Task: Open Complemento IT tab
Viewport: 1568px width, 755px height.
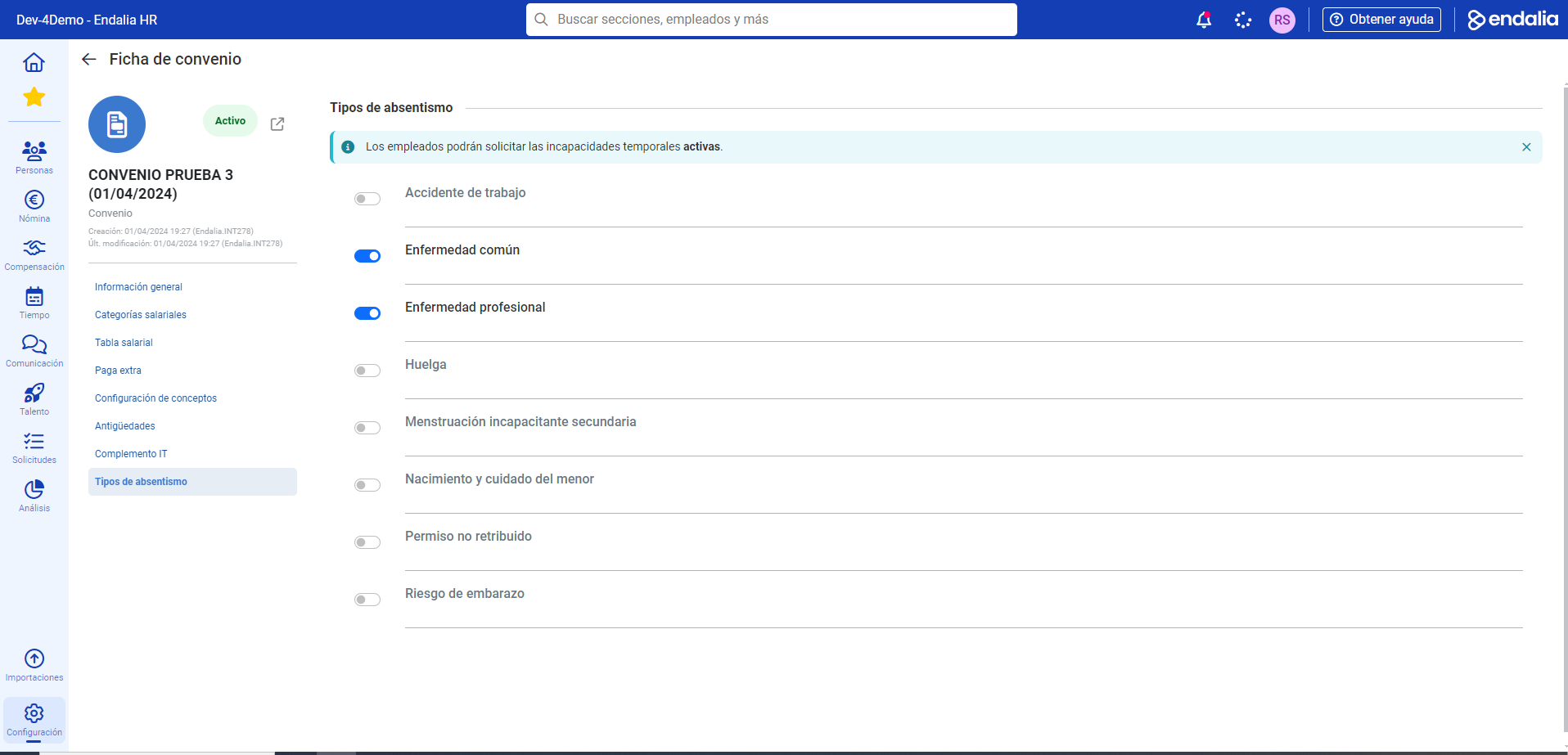Action: pyautogui.click(x=192, y=454)
